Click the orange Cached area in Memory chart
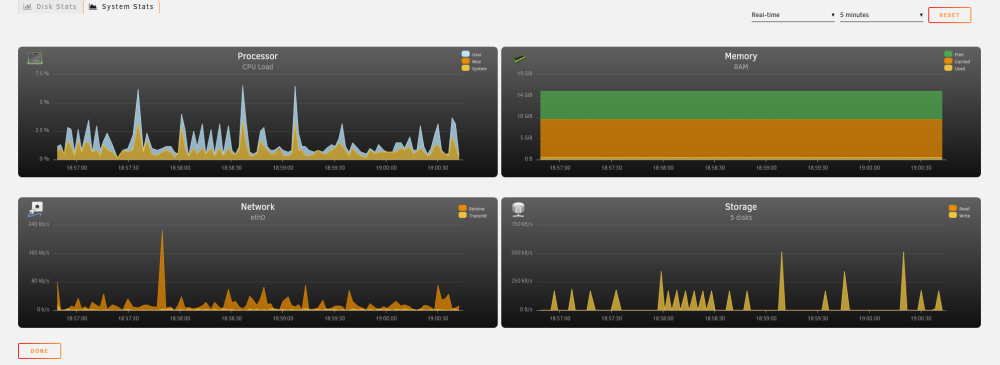Screen dimensions: 1000x365 coord(741,138)
